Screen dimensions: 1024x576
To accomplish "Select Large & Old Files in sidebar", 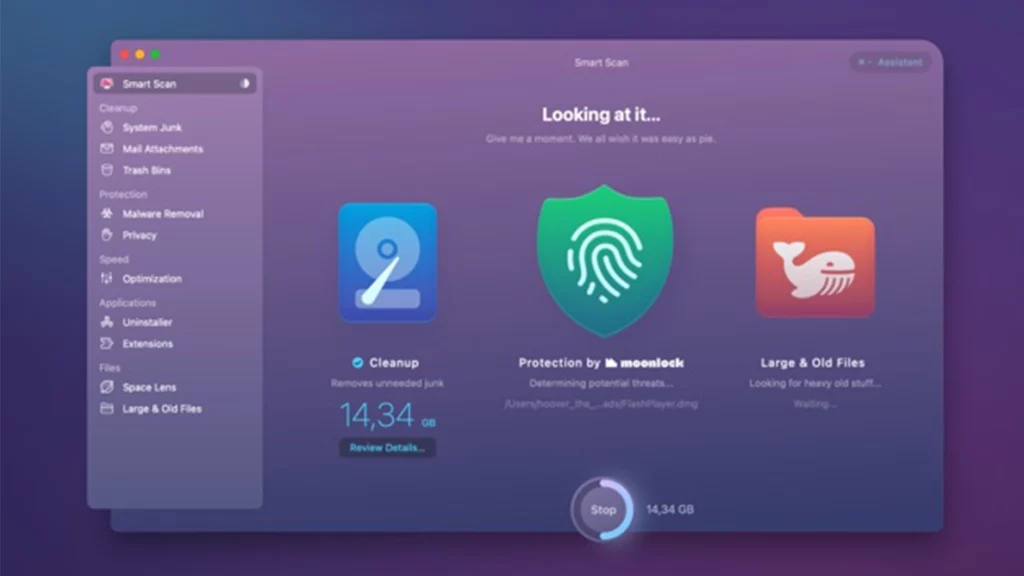I will click(163, 408).
